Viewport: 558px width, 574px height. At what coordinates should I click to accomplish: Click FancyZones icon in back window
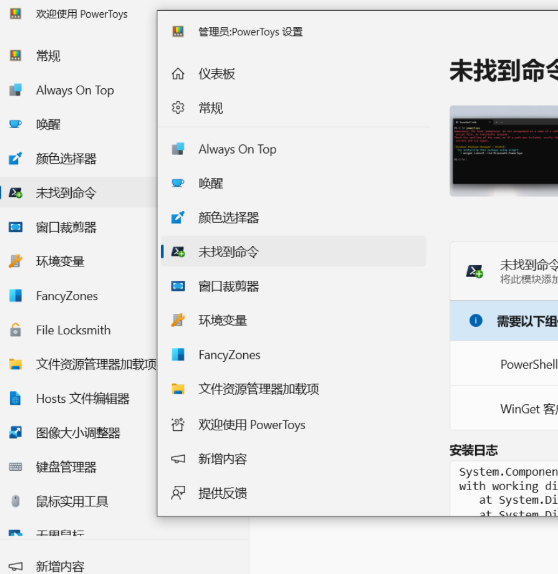coord(15,295)
